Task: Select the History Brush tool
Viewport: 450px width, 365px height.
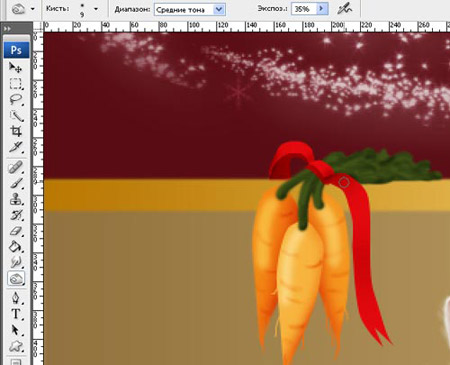Action: (x=16, y=215)
